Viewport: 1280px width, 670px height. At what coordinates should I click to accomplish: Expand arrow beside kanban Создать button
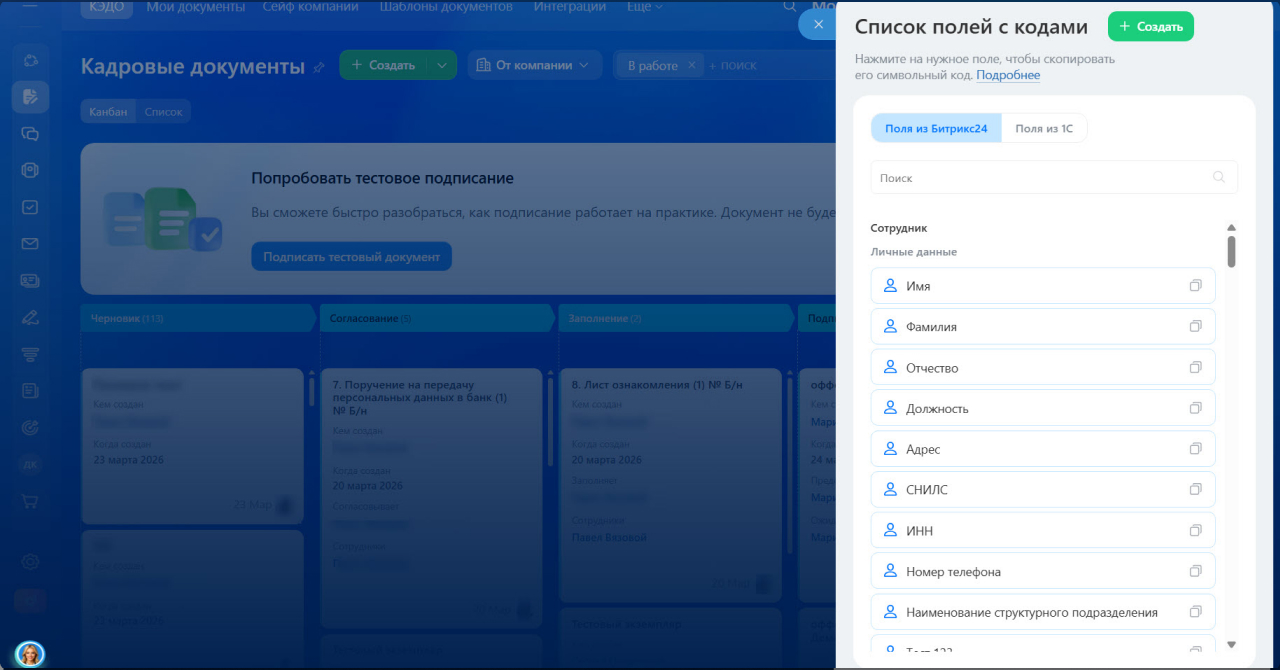click(x=442, y=65)
